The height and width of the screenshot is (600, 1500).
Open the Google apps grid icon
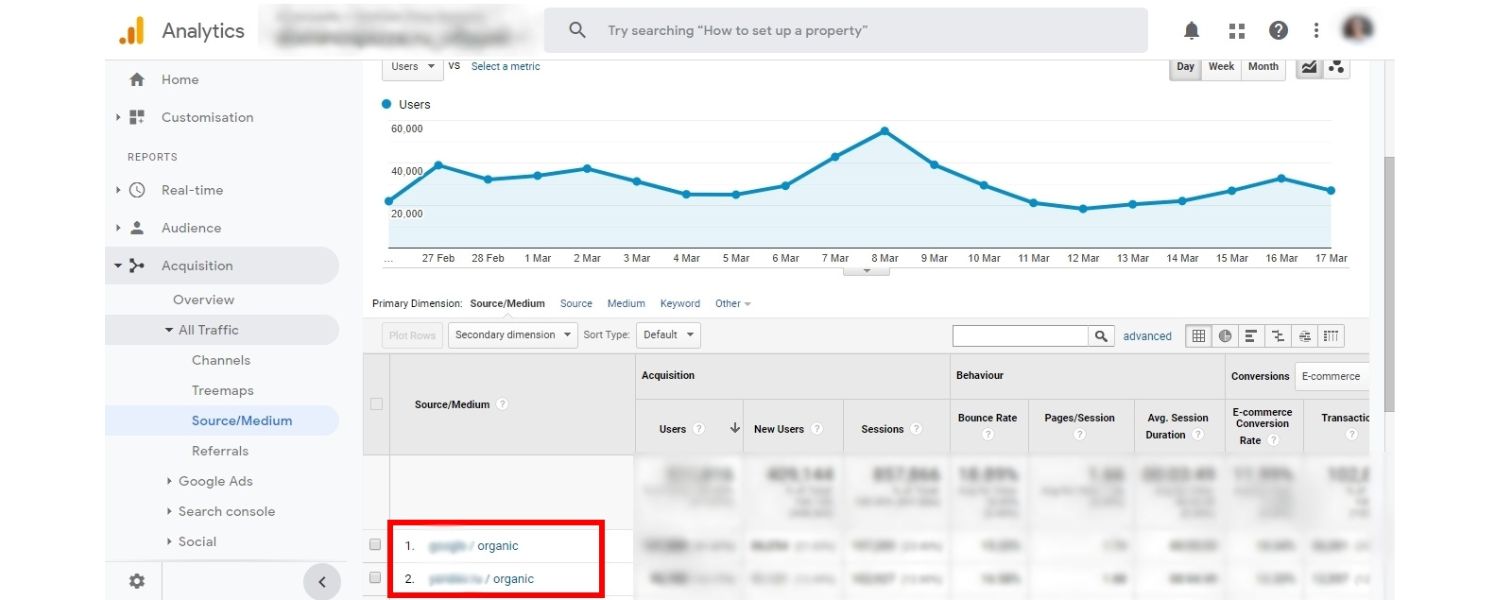[1237, 30]
